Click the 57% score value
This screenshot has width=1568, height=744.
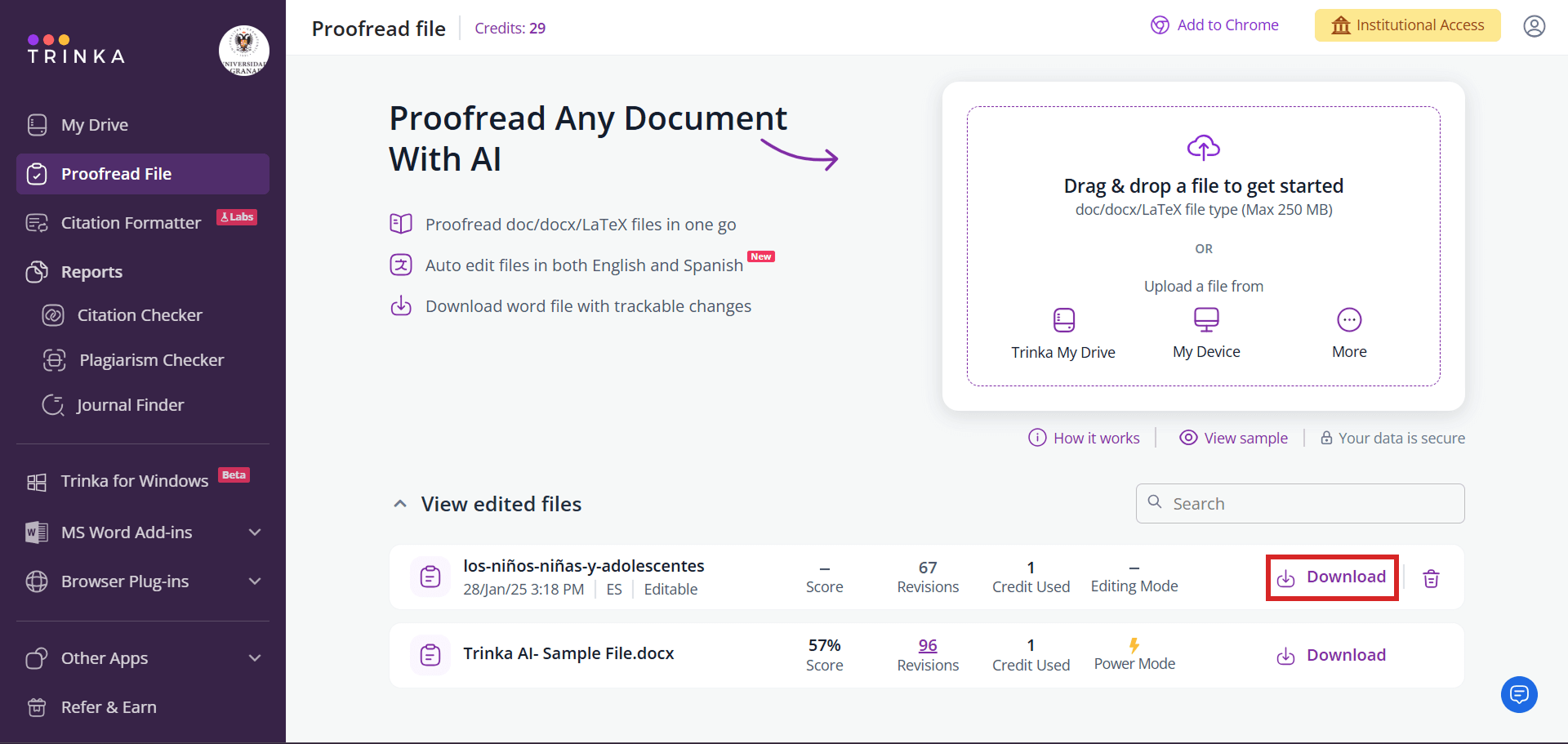(x=824, y=645)
